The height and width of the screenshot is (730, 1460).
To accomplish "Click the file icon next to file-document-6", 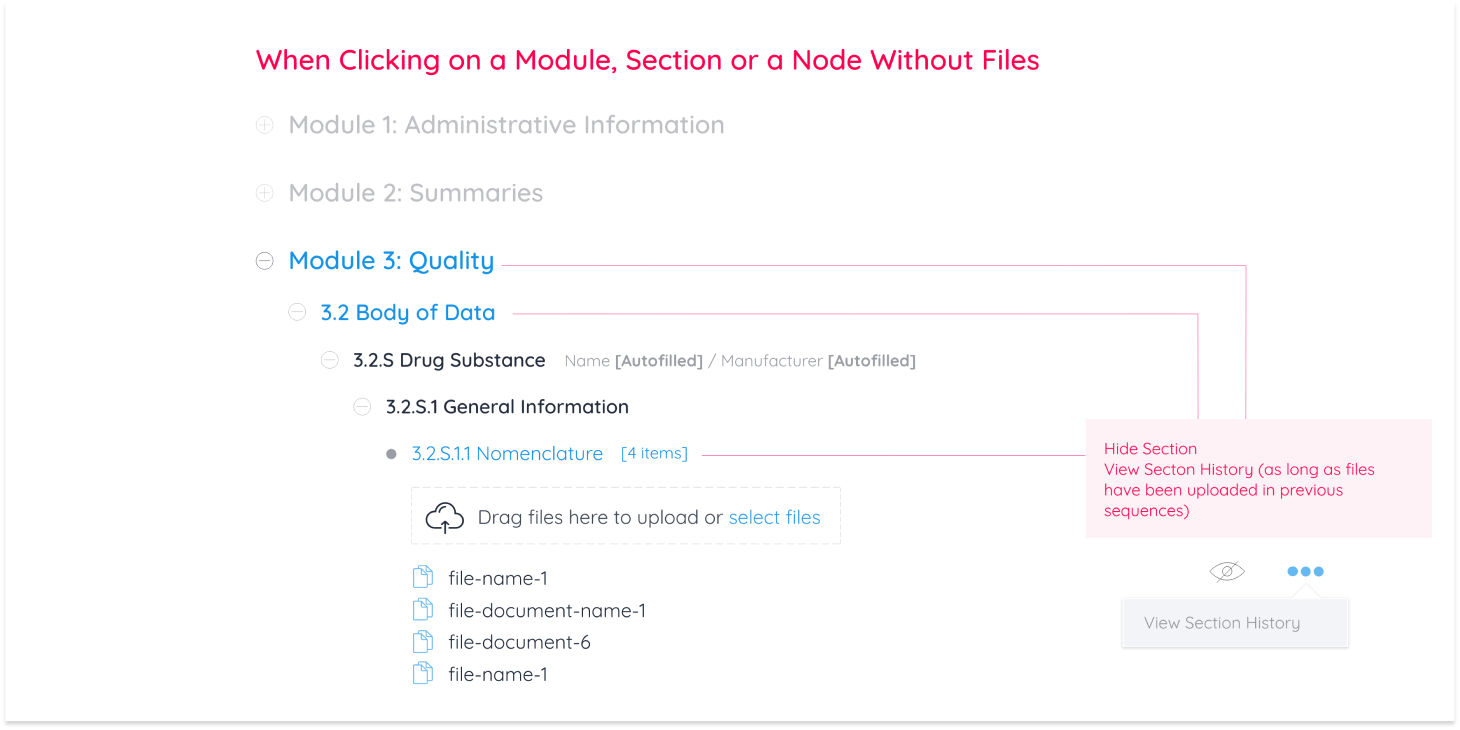I will [x=422, y=641].
